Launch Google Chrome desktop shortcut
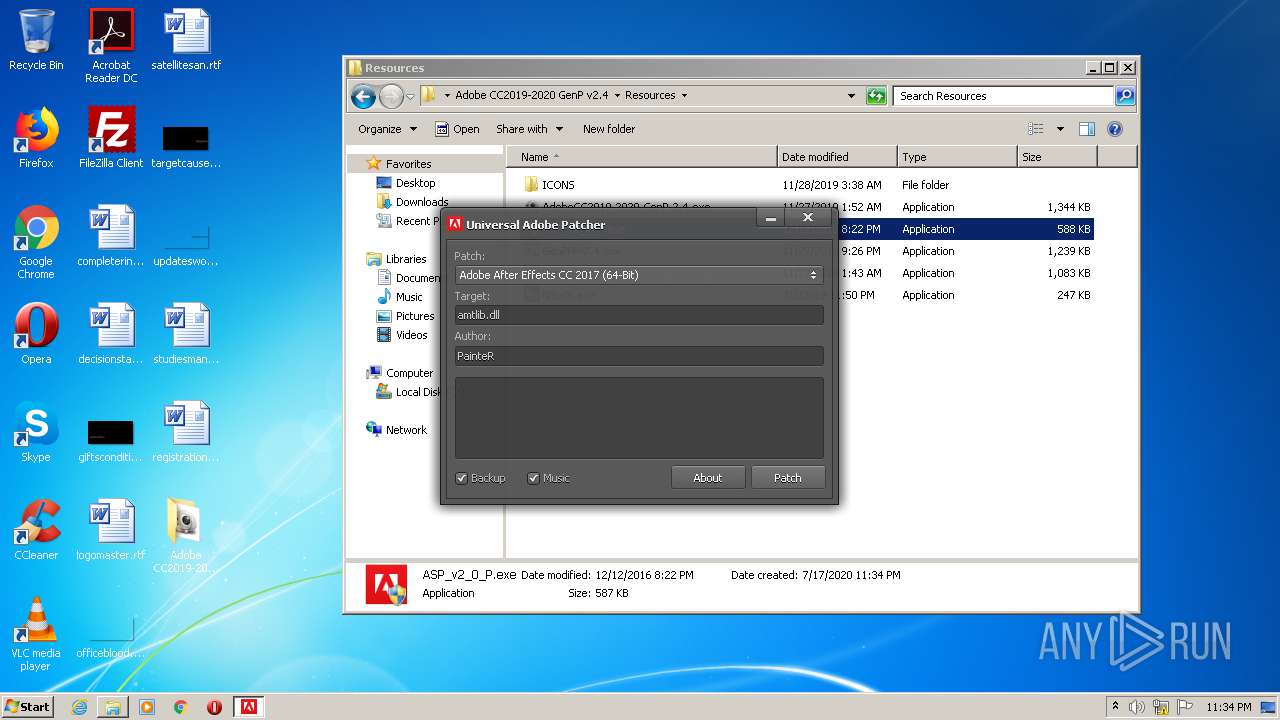Viewport: 1280px width, 720px height. pyautogui.click(x=36, y=242)
